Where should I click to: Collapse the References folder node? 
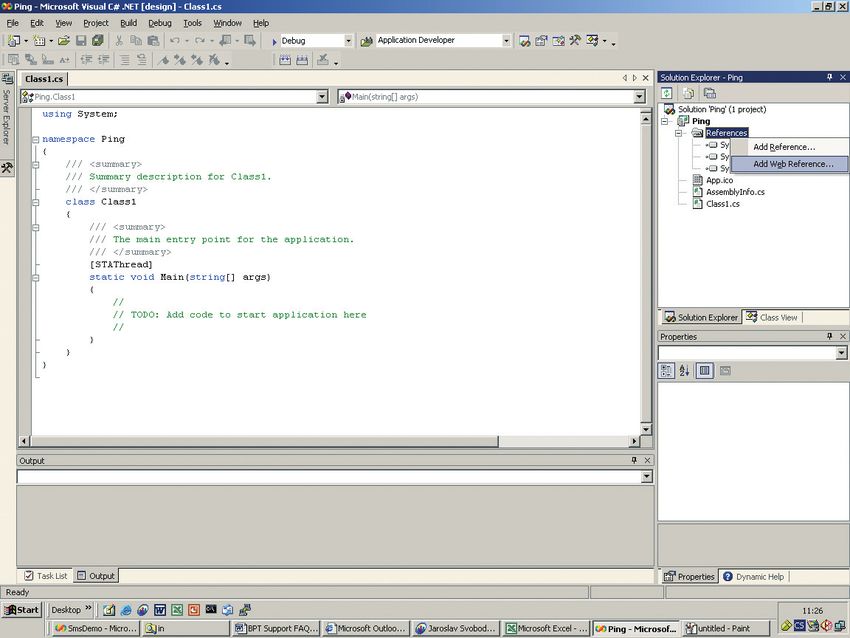point(678,133)
